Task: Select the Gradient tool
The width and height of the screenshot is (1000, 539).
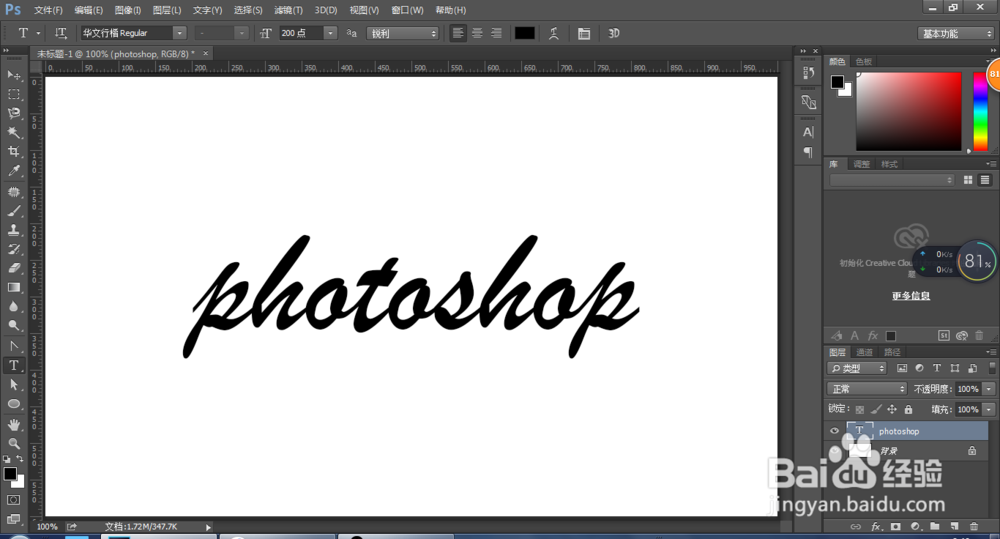Action: pos(13,288)
